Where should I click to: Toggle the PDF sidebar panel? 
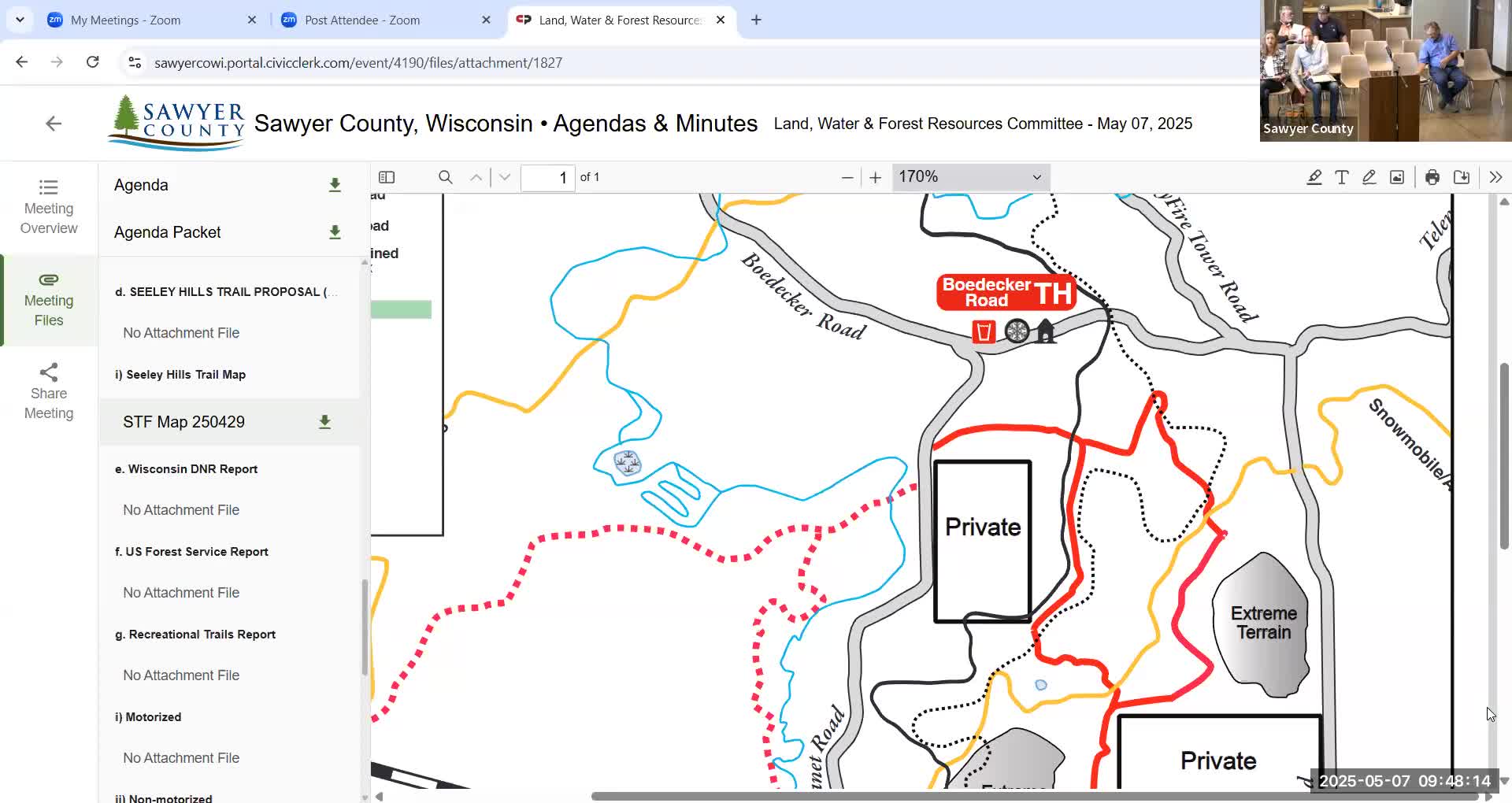pos(387,177)
